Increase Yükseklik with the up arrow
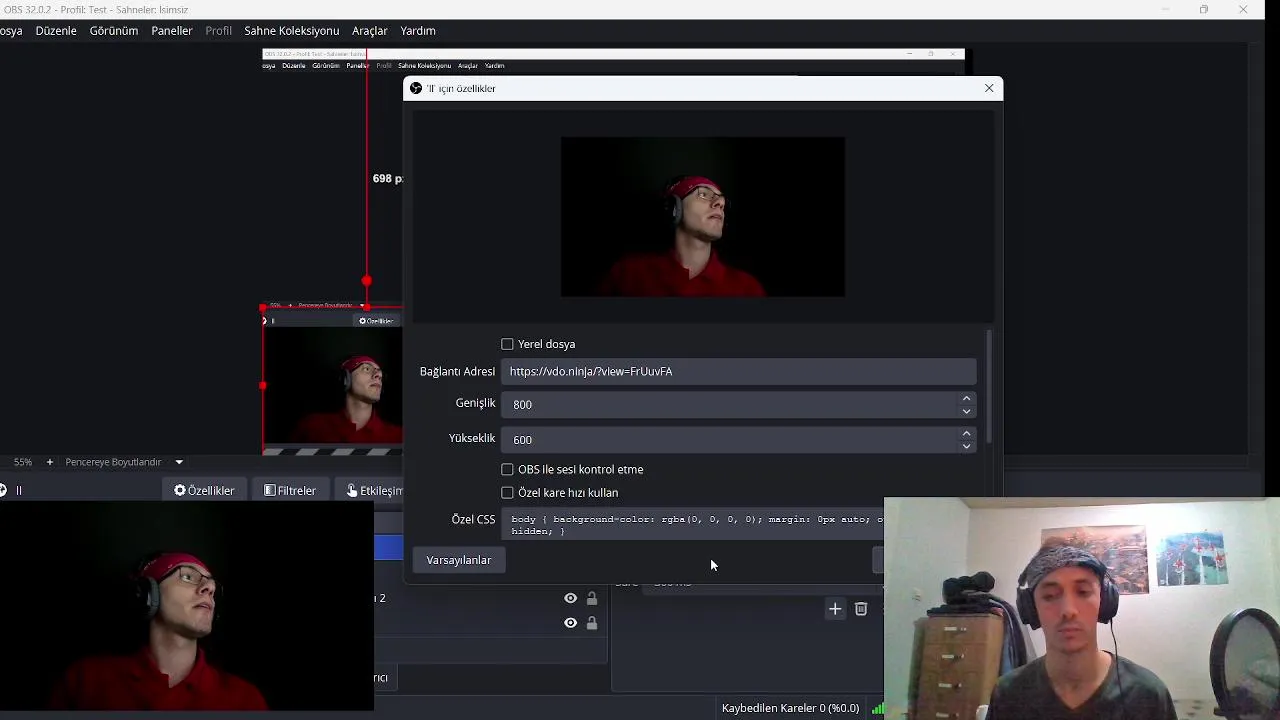 [x=966, y=433]
